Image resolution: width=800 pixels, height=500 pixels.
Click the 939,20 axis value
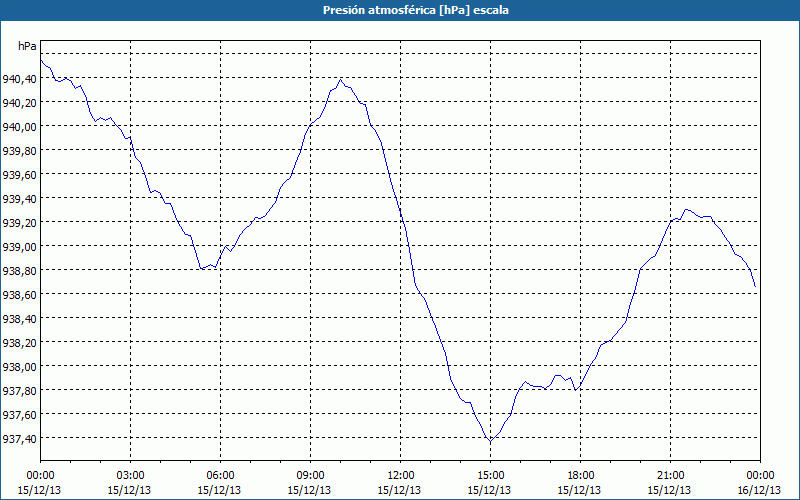[x=19, y=222]
